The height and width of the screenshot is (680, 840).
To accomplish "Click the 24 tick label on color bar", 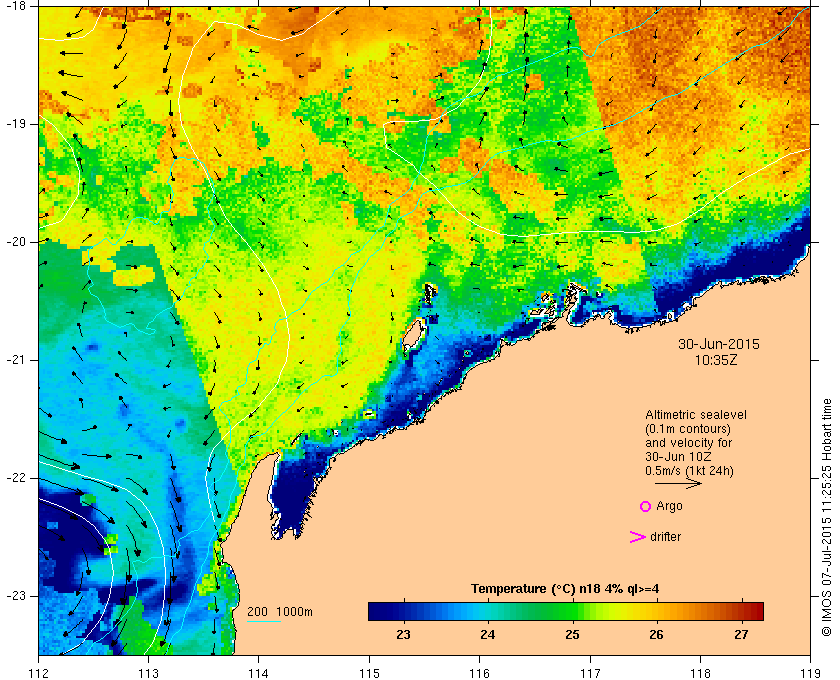I will point(487,635).
